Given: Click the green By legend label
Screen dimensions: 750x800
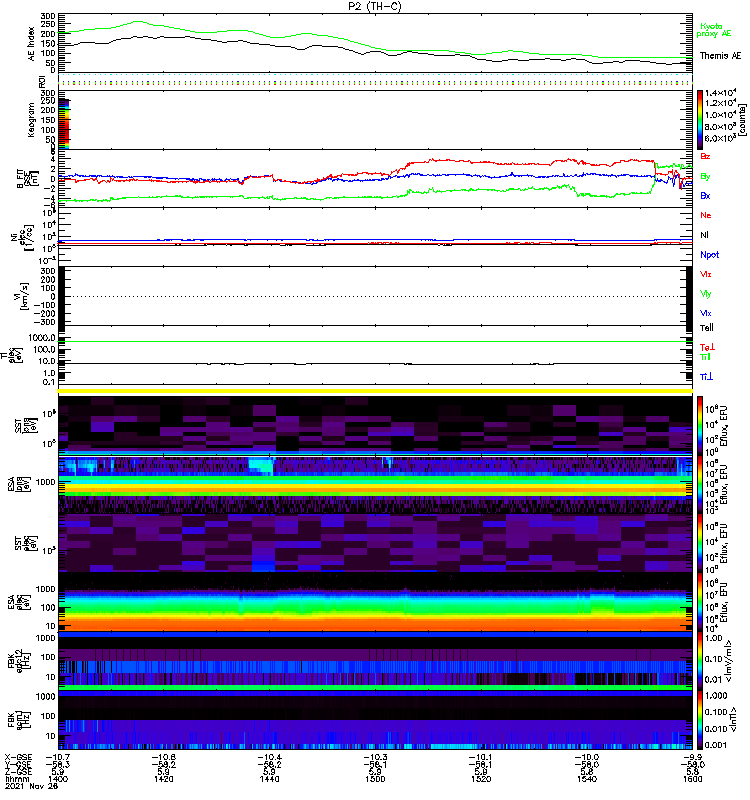Looking at the screenshot, I should click(705, 177).
